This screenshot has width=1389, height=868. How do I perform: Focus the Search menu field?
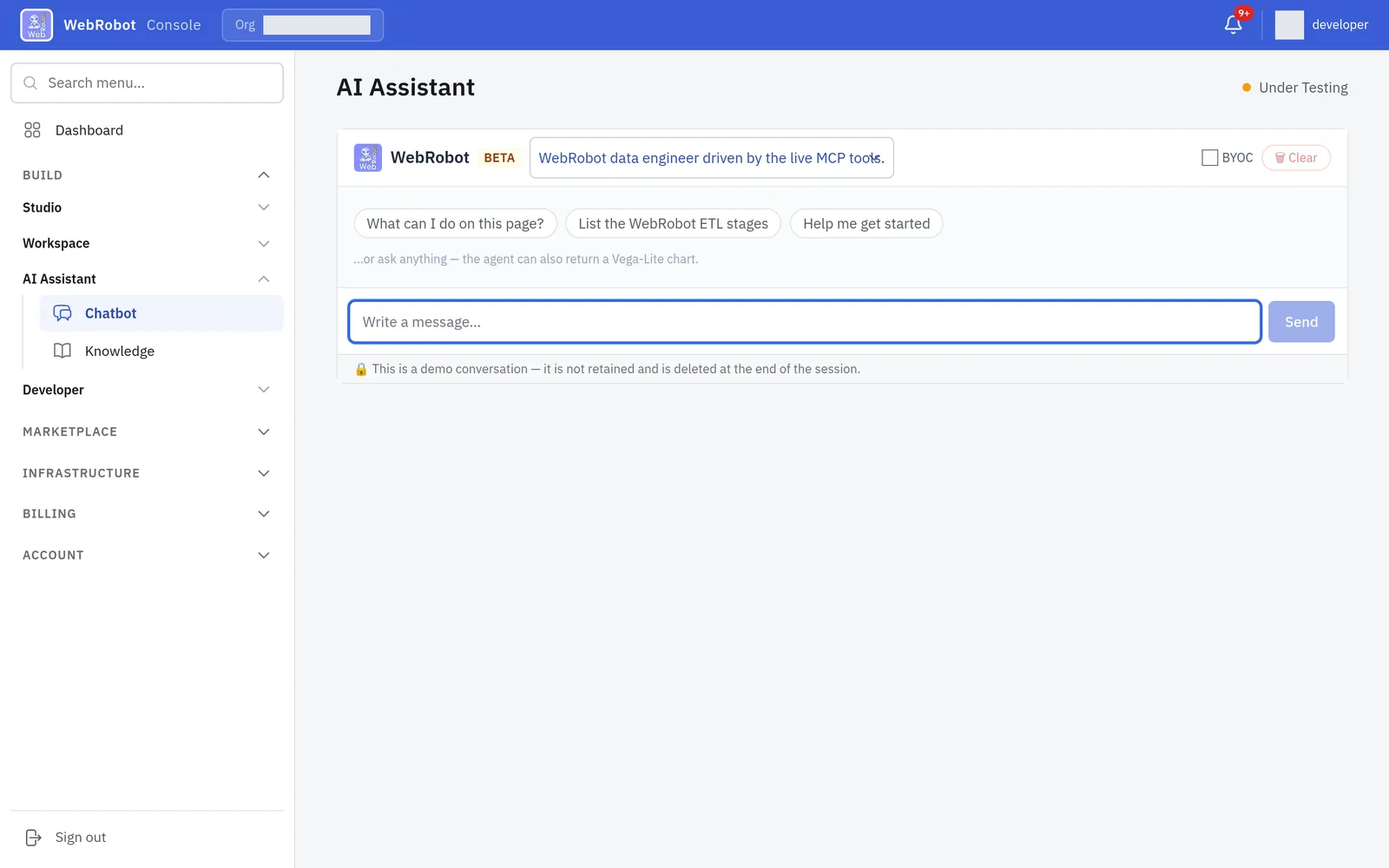click(x=147, y=83)
